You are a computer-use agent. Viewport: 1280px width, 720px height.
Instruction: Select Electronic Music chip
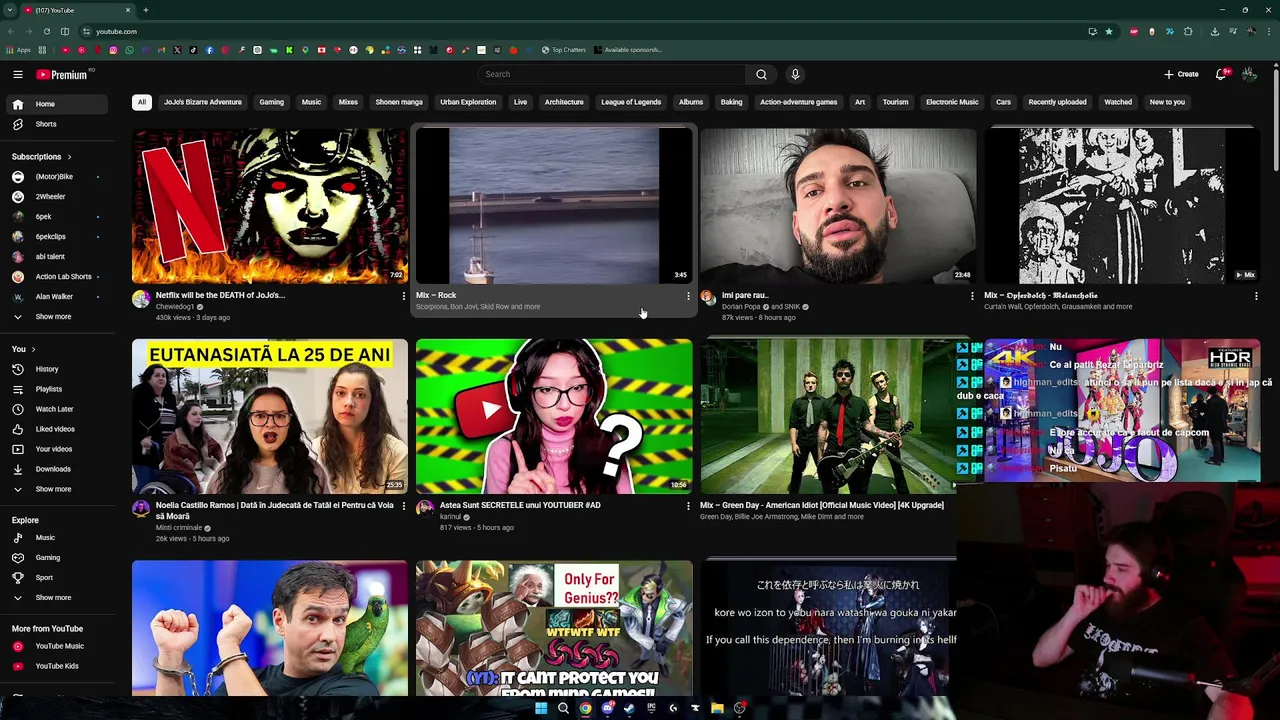[952, 102]
